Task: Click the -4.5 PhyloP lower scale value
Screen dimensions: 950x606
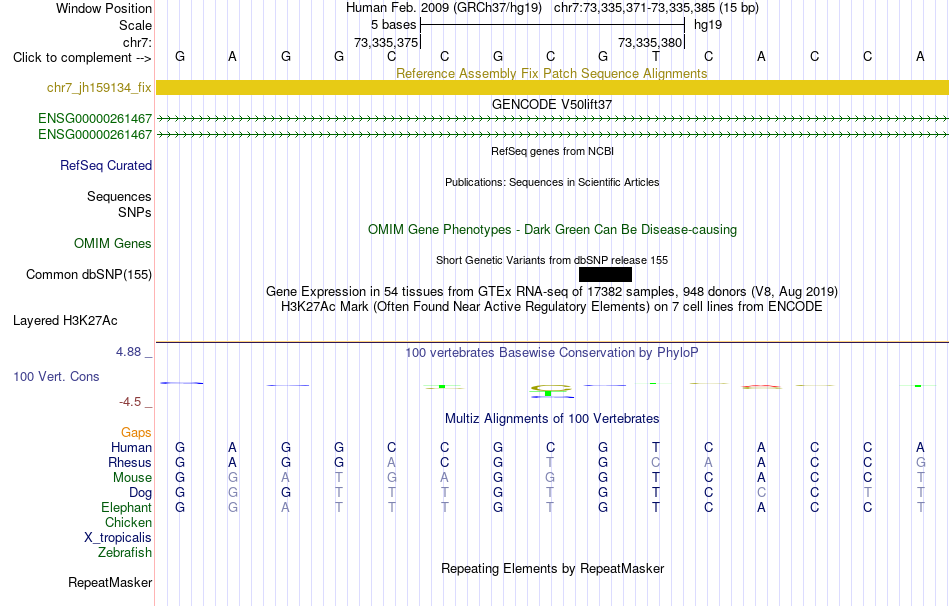Action: click(x=130, y=402)
